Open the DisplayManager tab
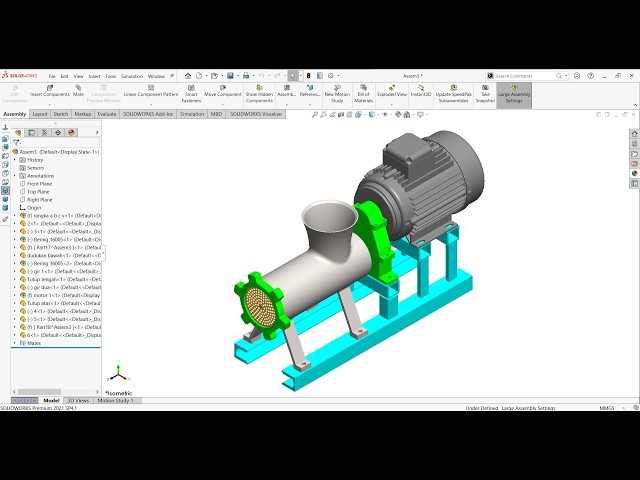The image size is (640, 480). (71, 133)
